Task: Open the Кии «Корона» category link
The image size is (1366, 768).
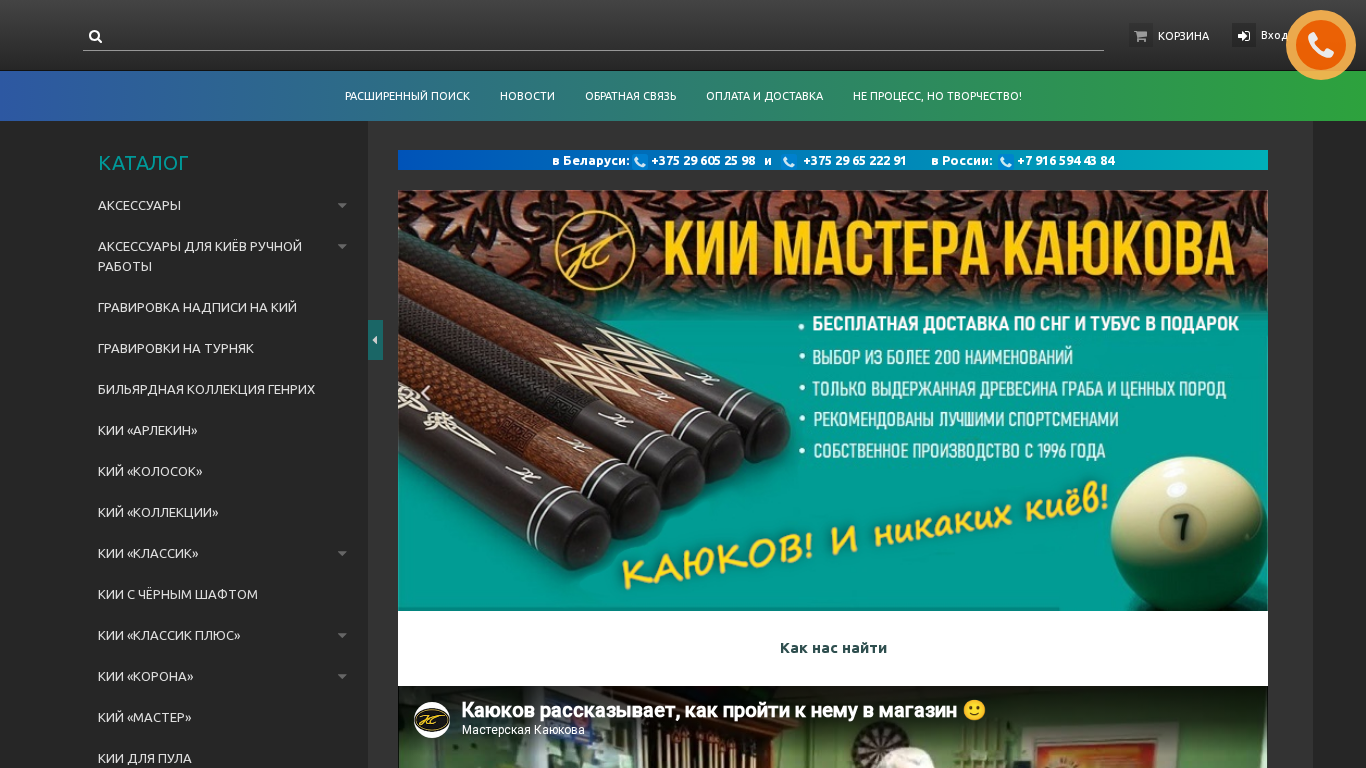Action: (146, 677)
